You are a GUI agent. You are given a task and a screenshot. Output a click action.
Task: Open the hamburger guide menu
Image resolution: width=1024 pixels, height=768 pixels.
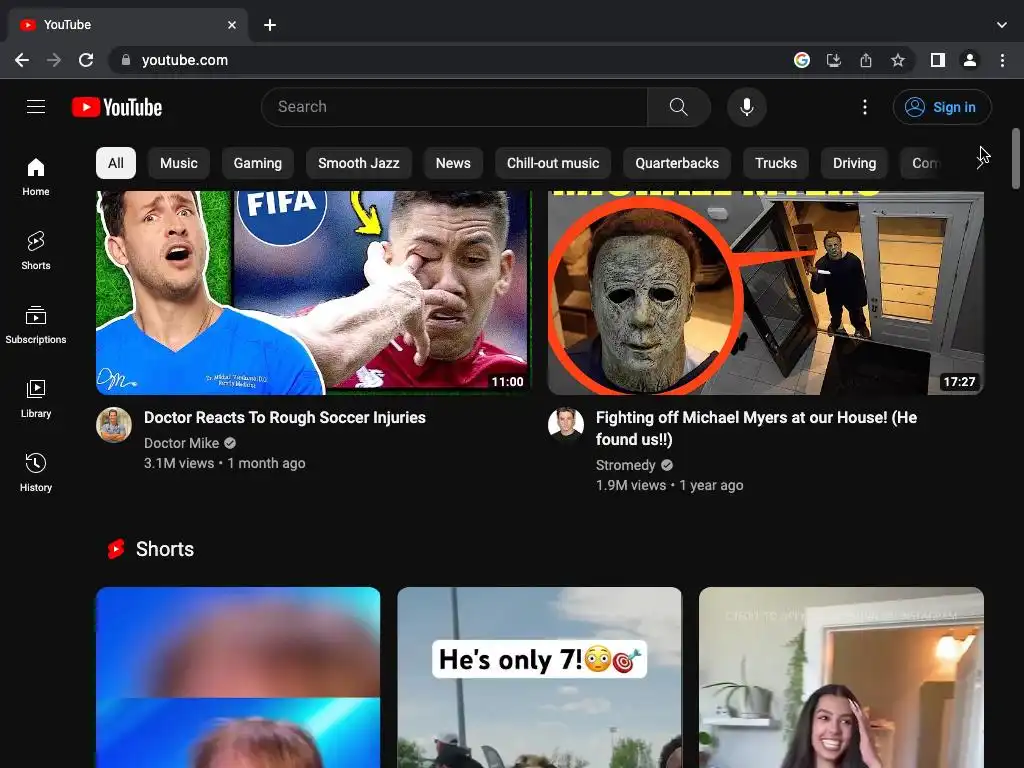click(36, 106)
